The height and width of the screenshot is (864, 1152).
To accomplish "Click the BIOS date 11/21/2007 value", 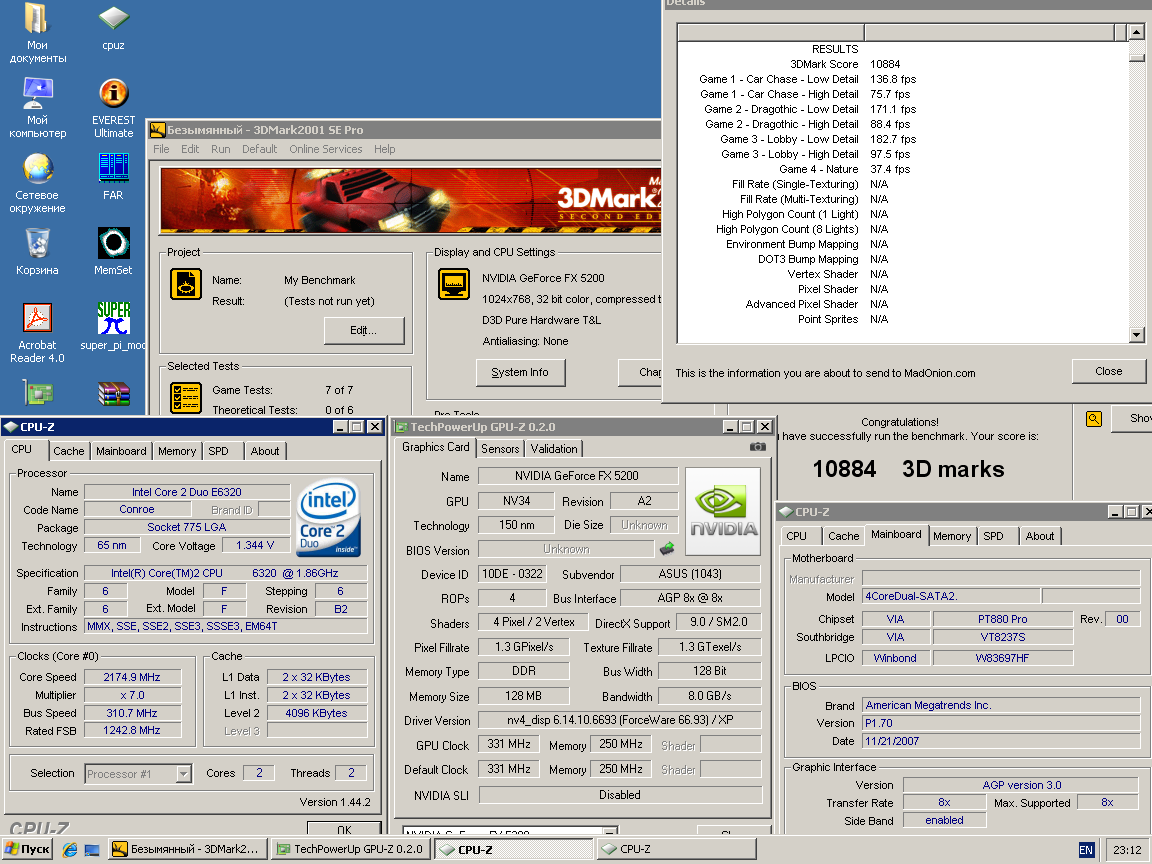I will (x=1001, y=741).
